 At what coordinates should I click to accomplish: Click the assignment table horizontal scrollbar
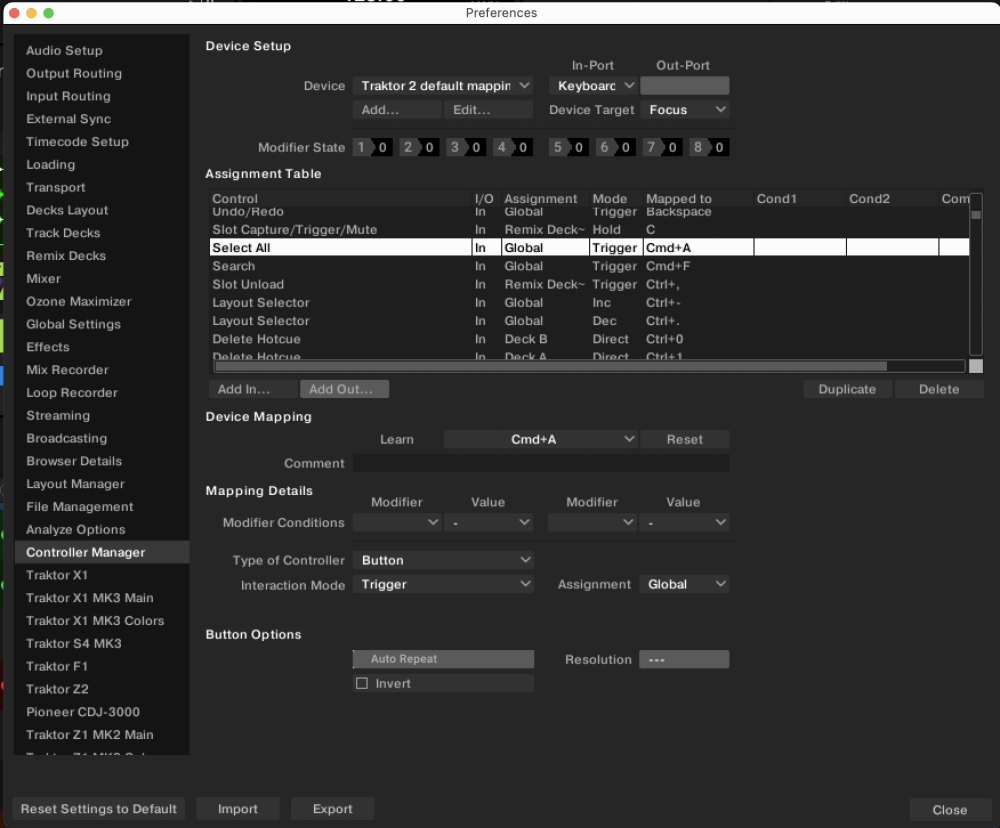(551, 366)
